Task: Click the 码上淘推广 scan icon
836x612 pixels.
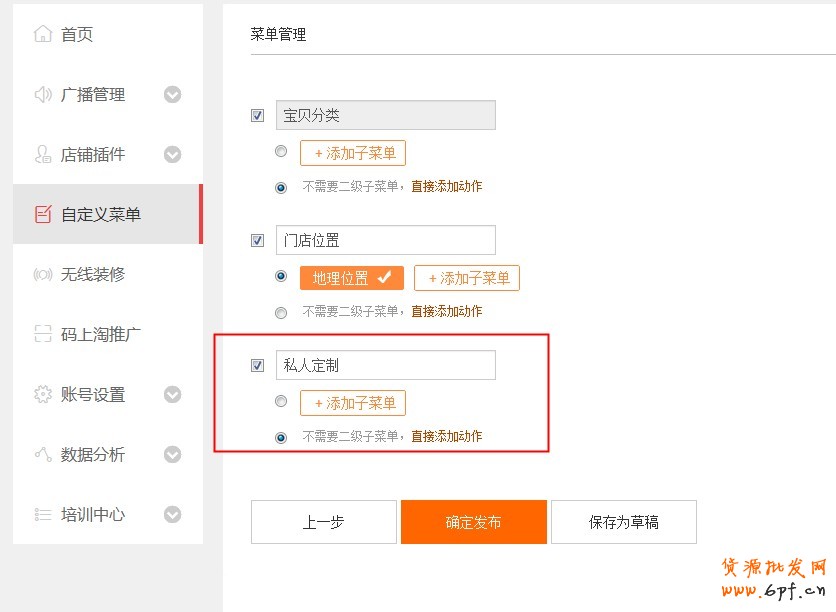Action: pos(42,334)
